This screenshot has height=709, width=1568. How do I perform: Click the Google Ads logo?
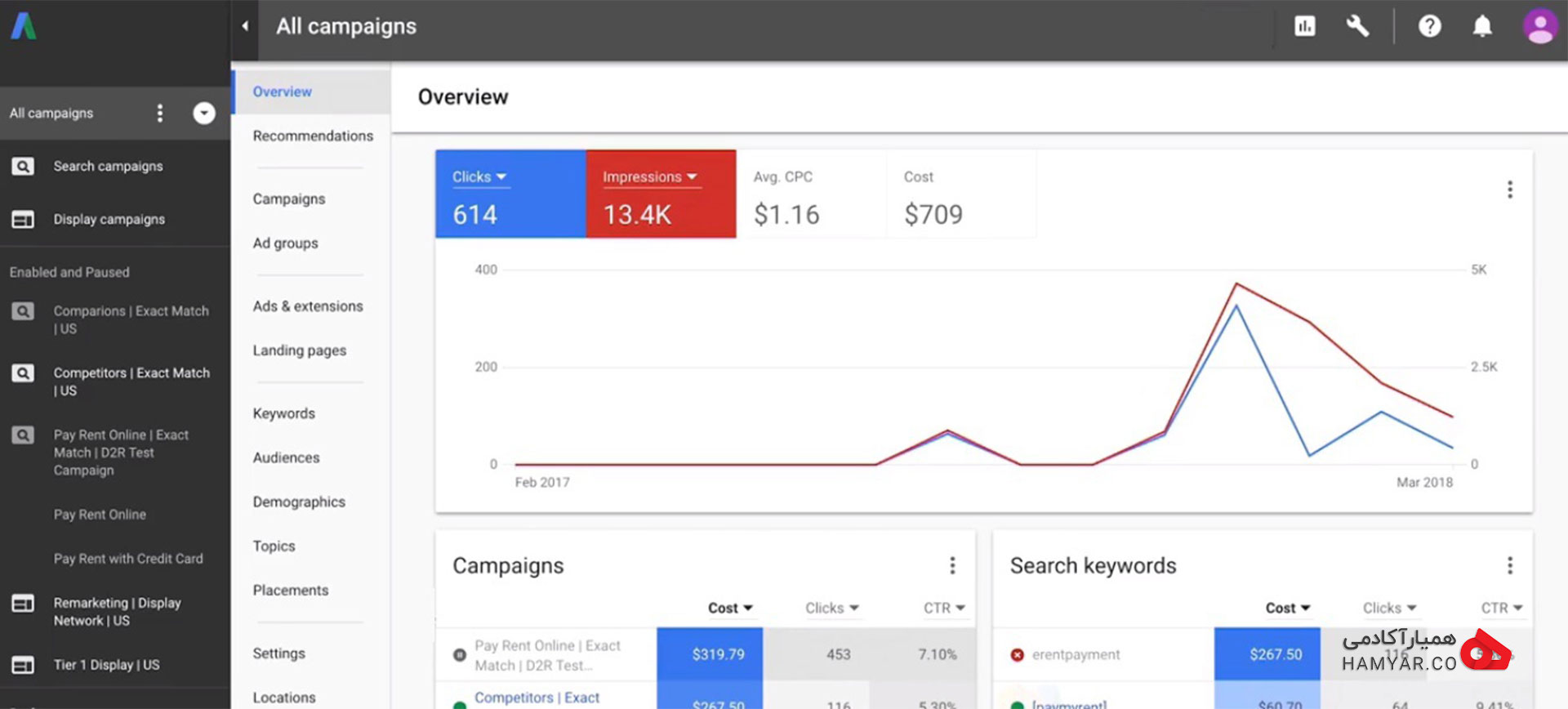[x=24, y=26]
